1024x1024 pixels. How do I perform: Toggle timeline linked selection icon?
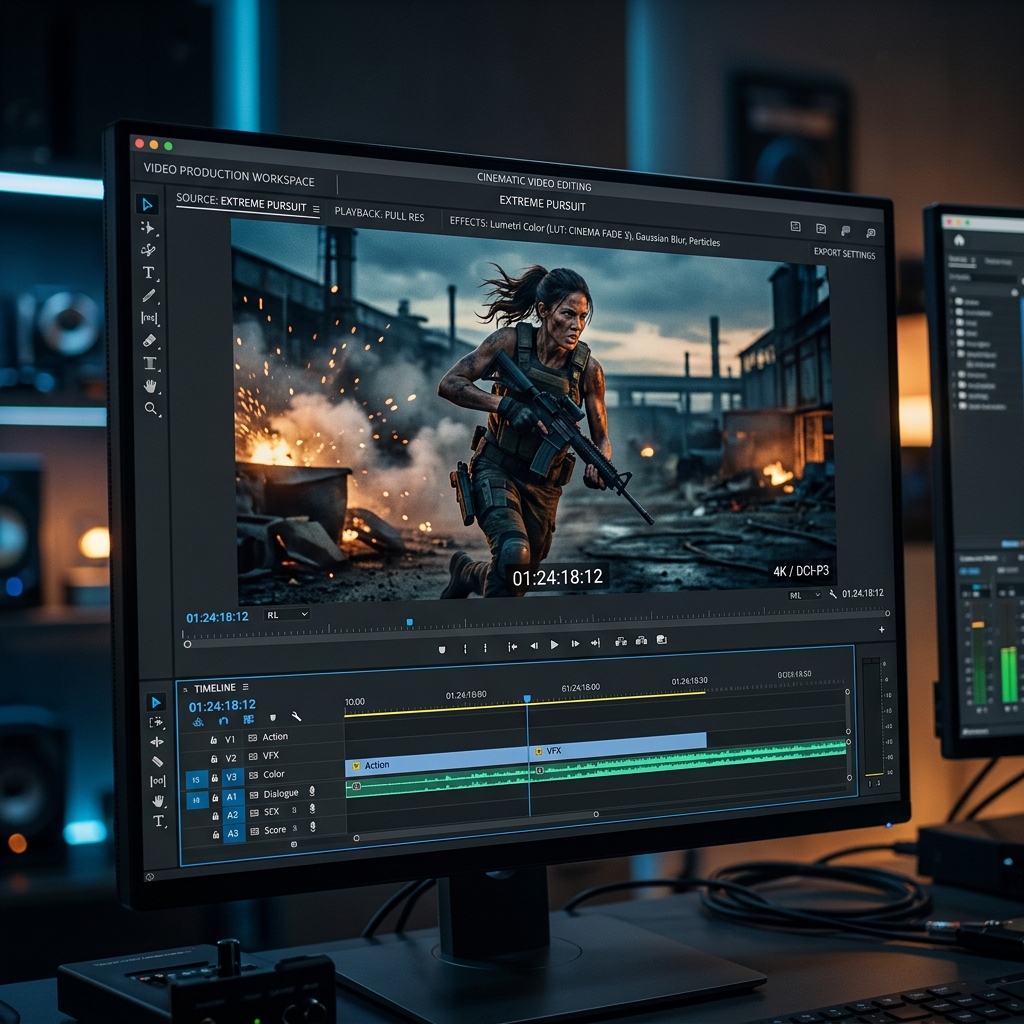(248, 719)
